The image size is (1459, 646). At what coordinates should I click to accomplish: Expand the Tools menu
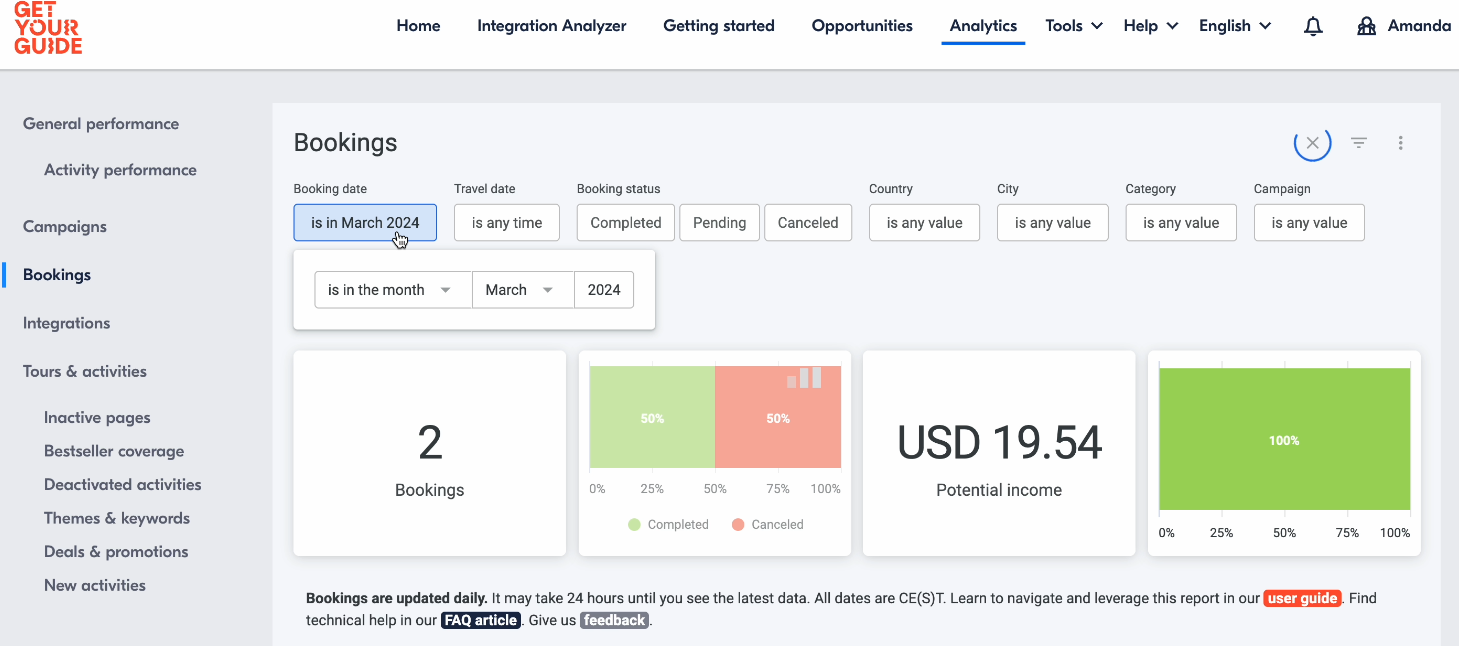(x=1074, y=26)
